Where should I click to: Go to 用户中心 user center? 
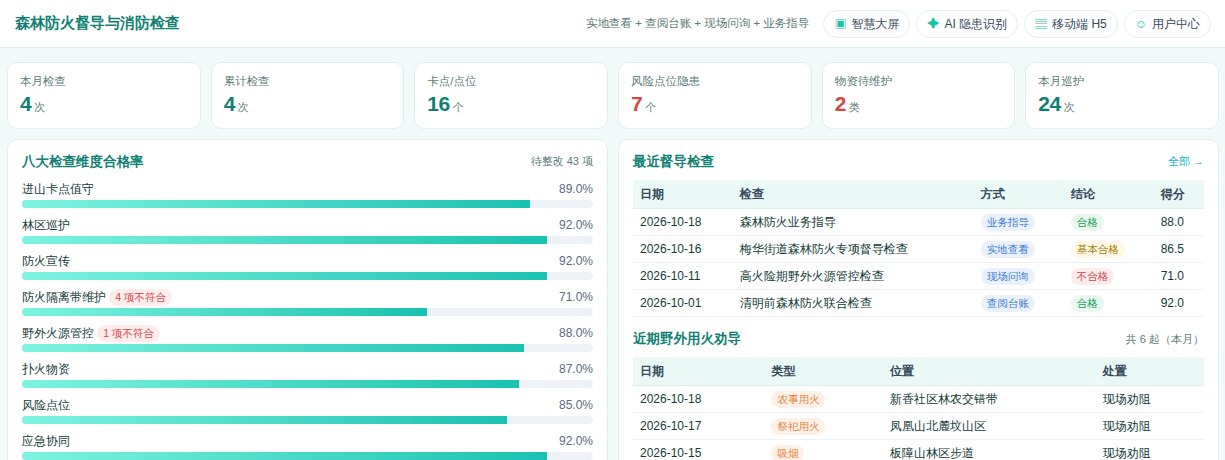pos(1167,24)
